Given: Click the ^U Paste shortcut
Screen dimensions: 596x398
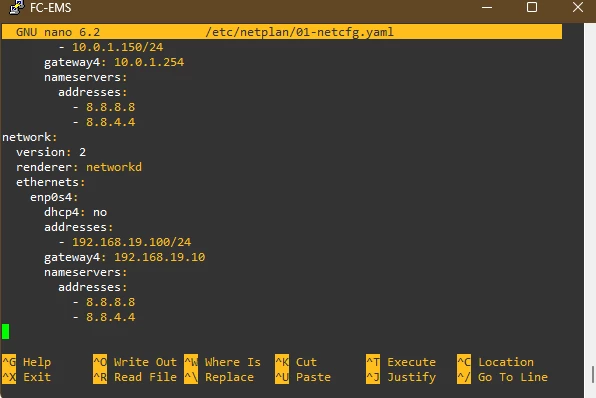Looking at the screenshot, I should pos(303,377).
